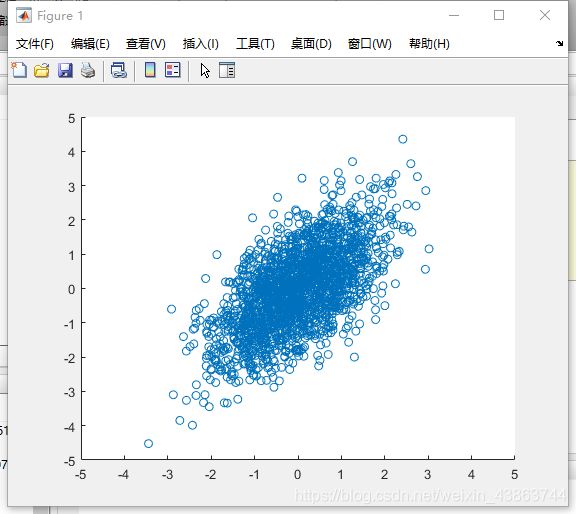
Task: Save the figure using the floppy disk icon
Action: pos(65,70)
